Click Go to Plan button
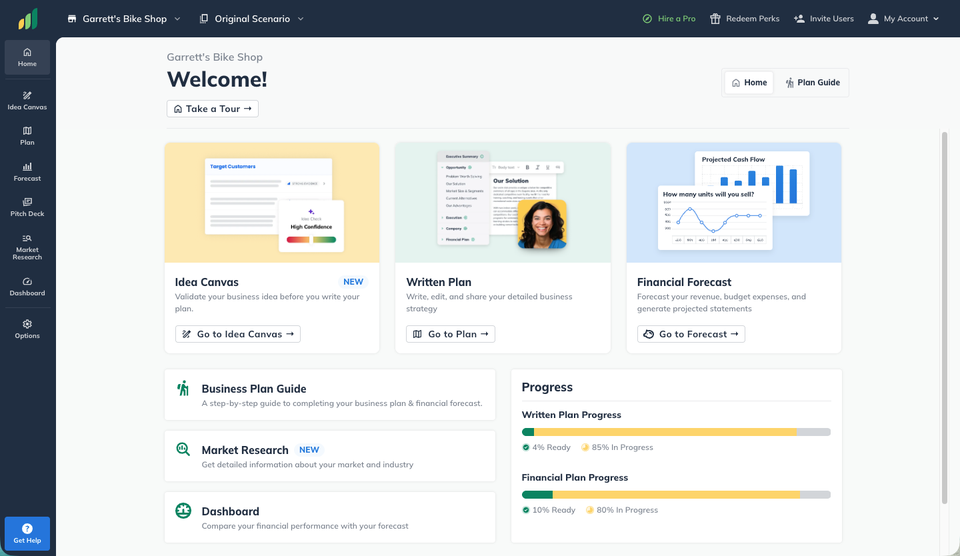The height and width of the screenshot is (556, 960). tap(451, 334)
